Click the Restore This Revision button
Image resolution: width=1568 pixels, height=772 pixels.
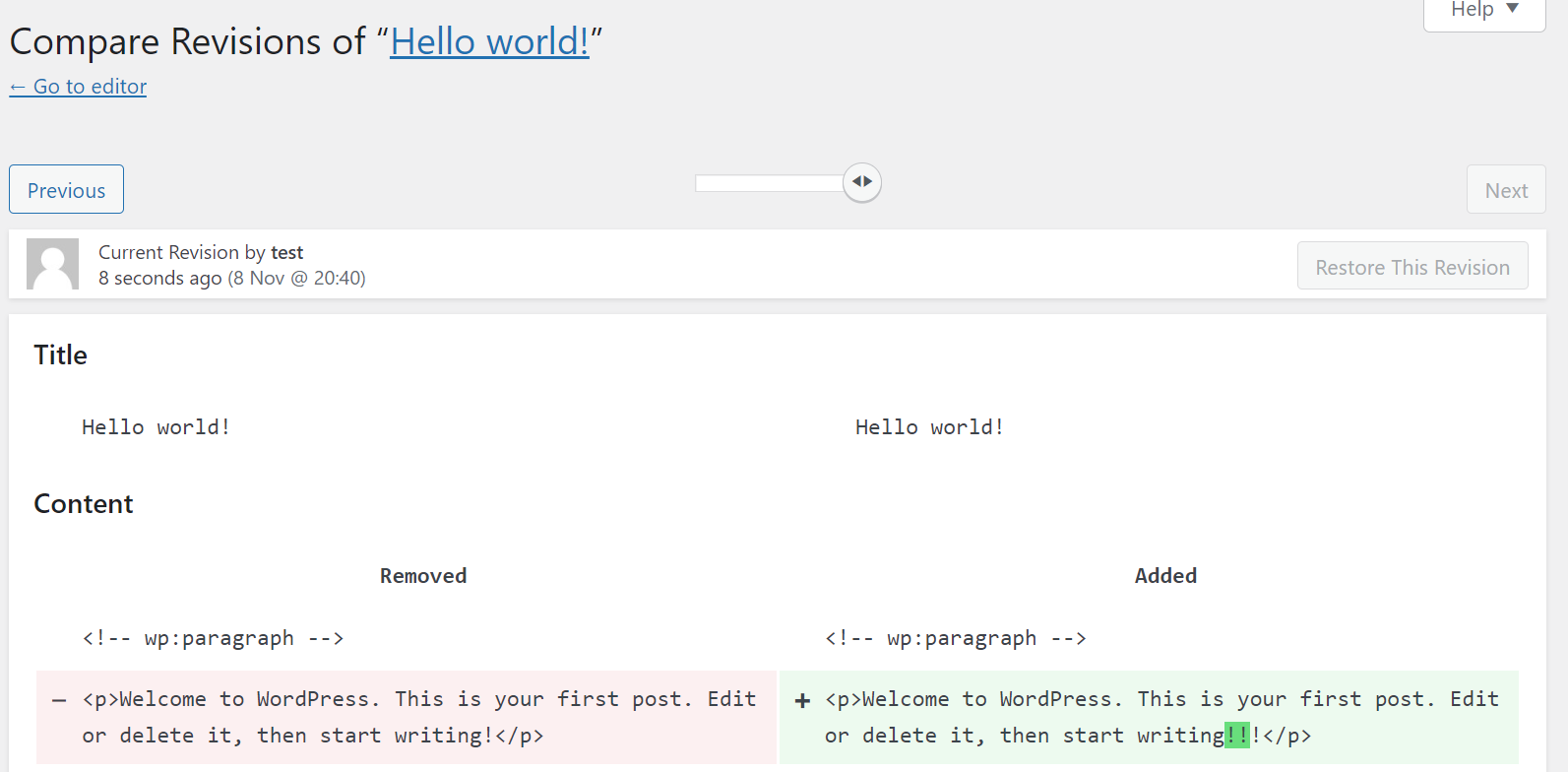click(1412, 266)
